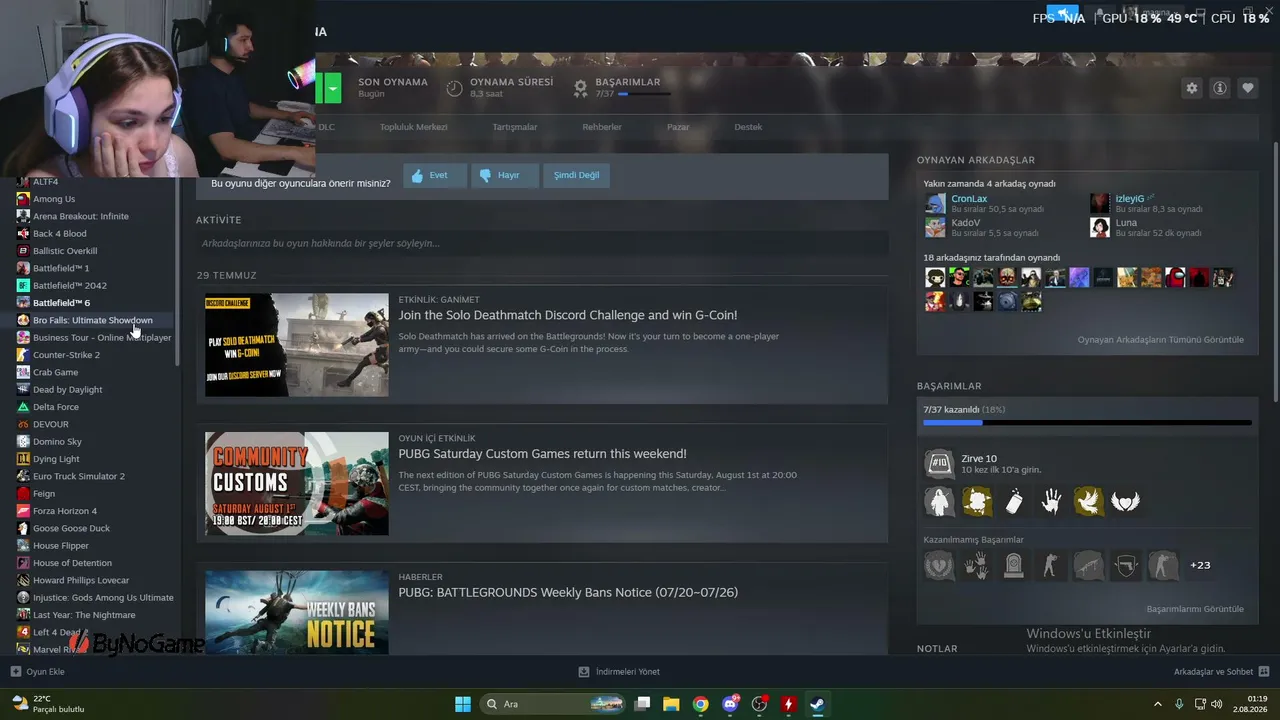
Task: Expand the system tray hidden icons chevron
Action: click(1158, 704)
